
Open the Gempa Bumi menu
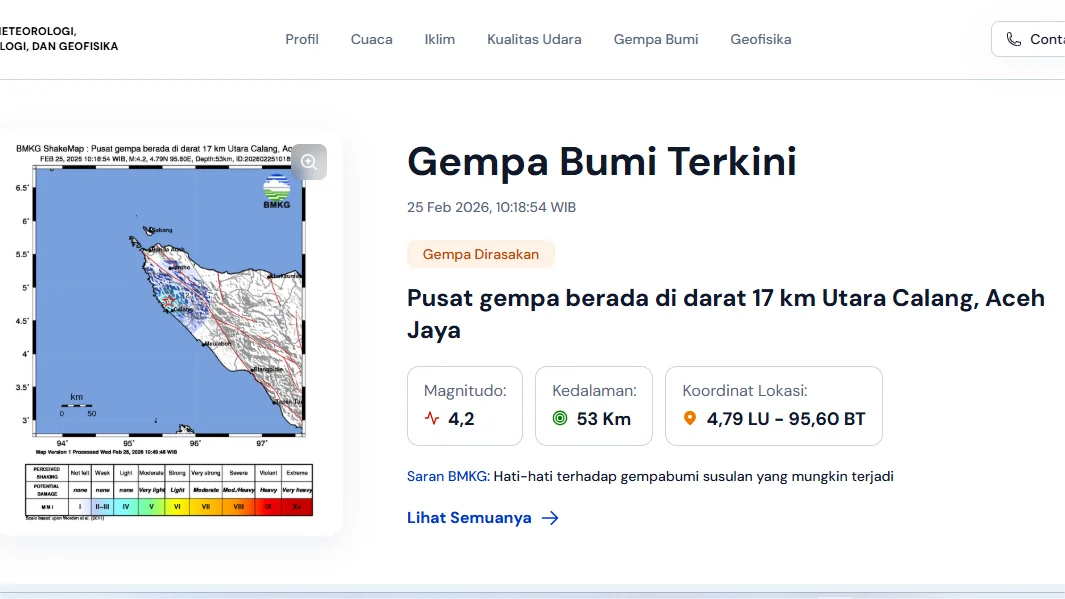(x=656, y=39)
